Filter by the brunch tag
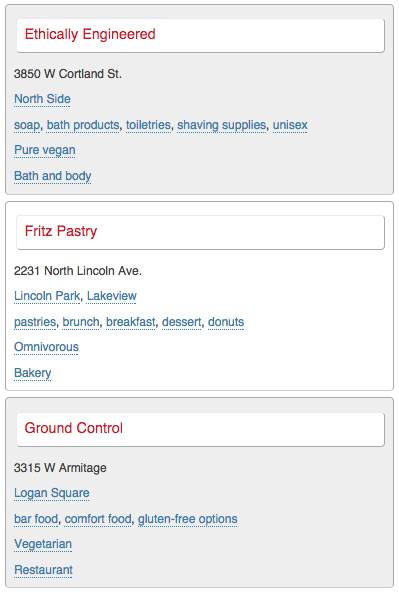This screenshot has width=399, height=592. 81,322
